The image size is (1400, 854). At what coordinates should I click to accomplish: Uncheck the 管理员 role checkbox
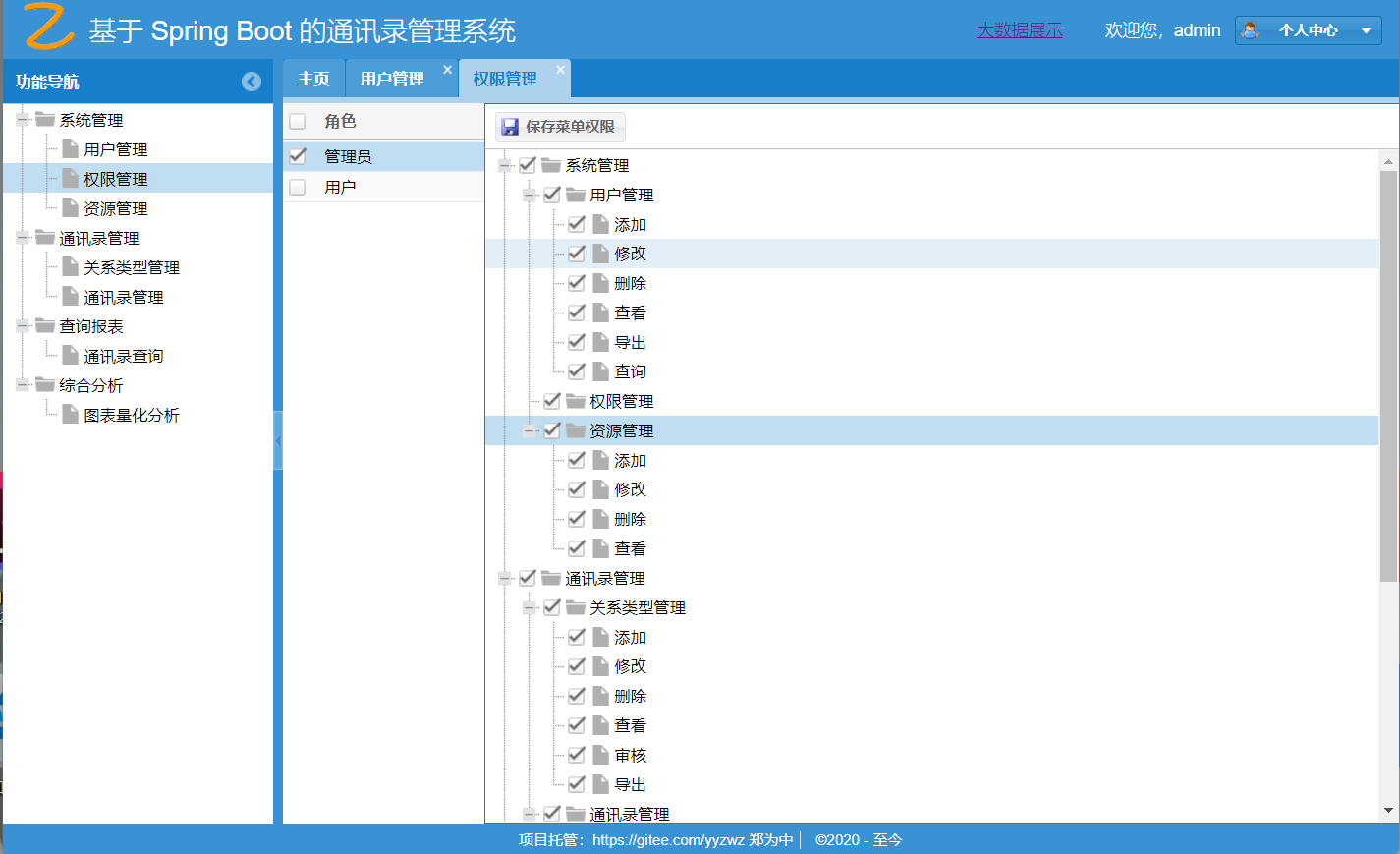pos(298,156)
